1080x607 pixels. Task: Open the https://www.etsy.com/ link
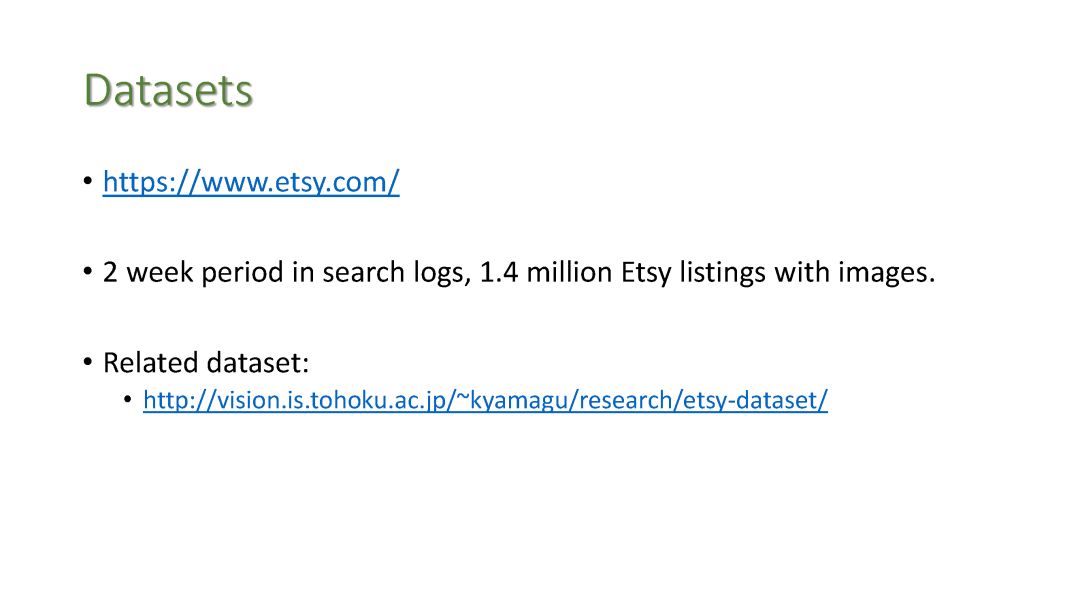251,182
